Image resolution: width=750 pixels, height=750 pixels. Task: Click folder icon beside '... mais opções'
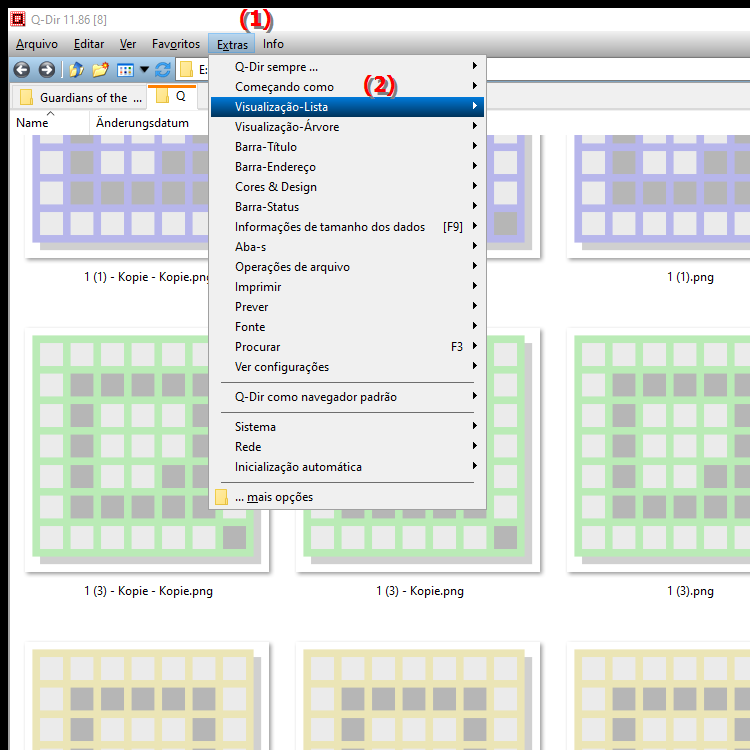tap(222, 497)
